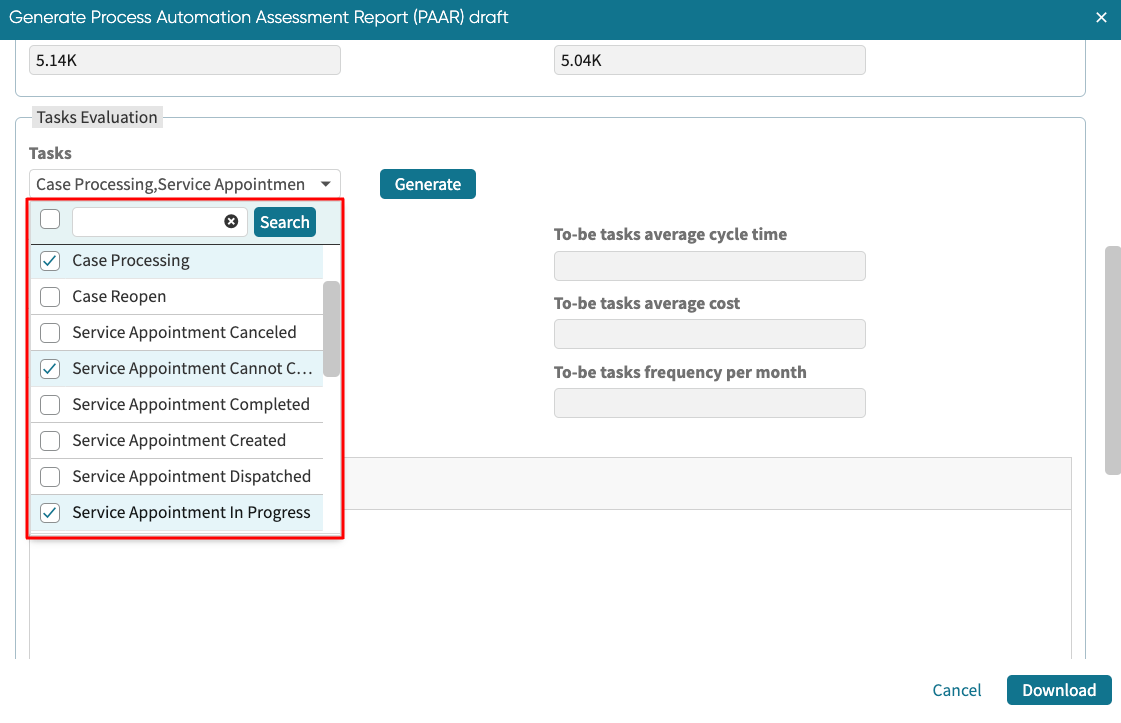Check the Service Appointment Canceled checkbox
Image resolution: width=1121 pixels, height=723 pixels.
click(x=50, y=333)
